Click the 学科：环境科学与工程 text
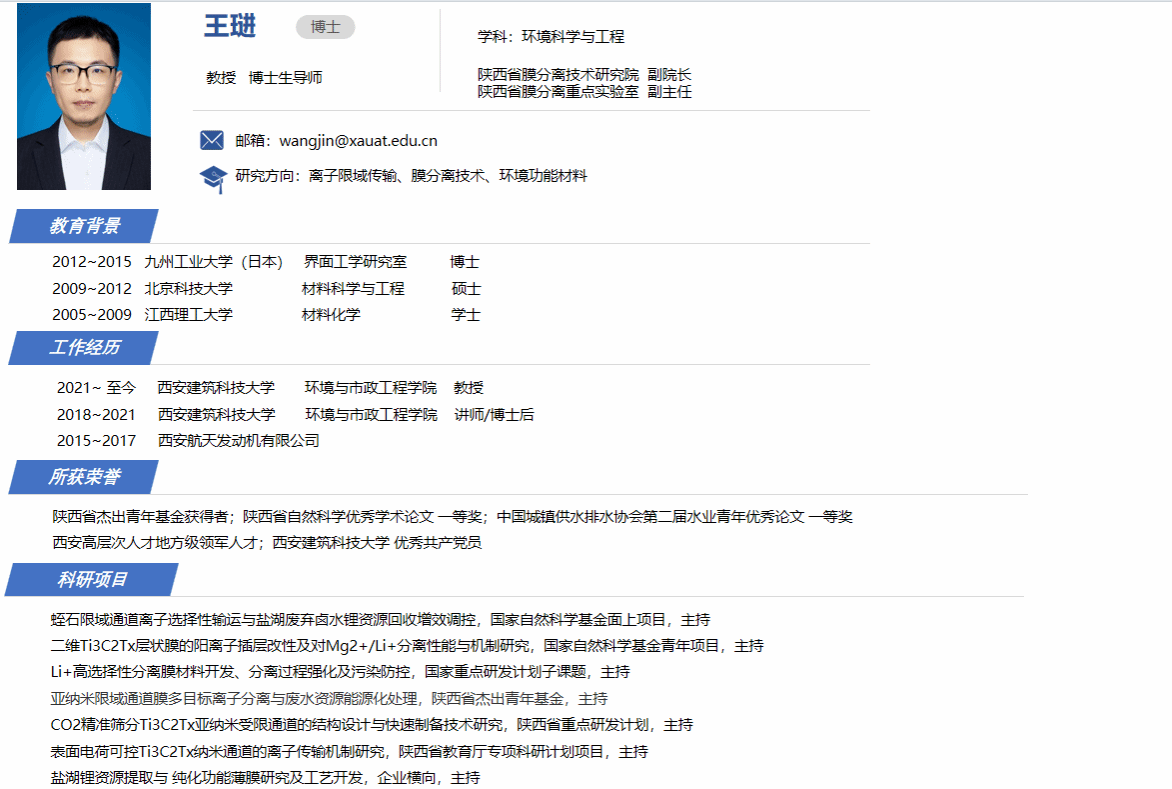The image size is (1172, 789). 551,37
